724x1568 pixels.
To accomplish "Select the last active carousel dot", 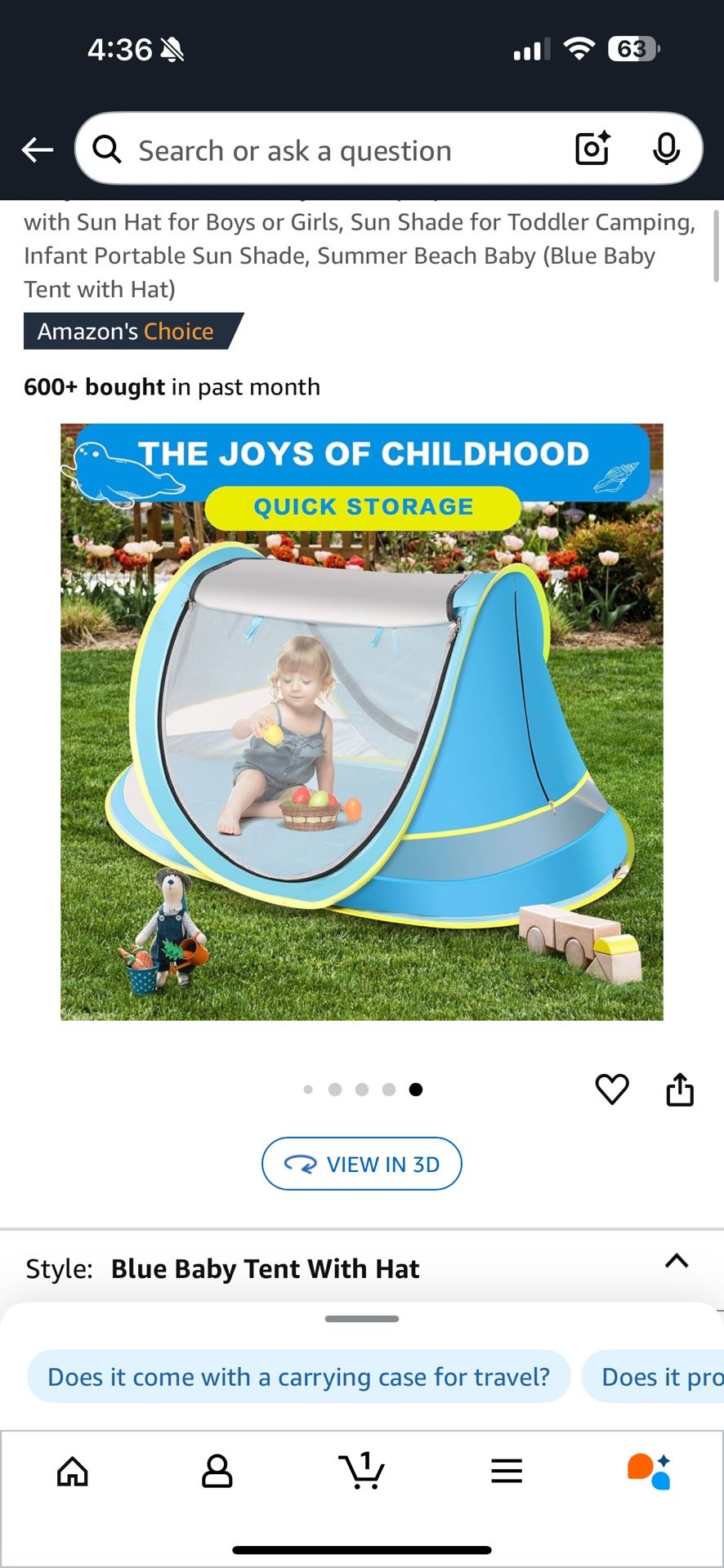I will [x=416, y=1089].
